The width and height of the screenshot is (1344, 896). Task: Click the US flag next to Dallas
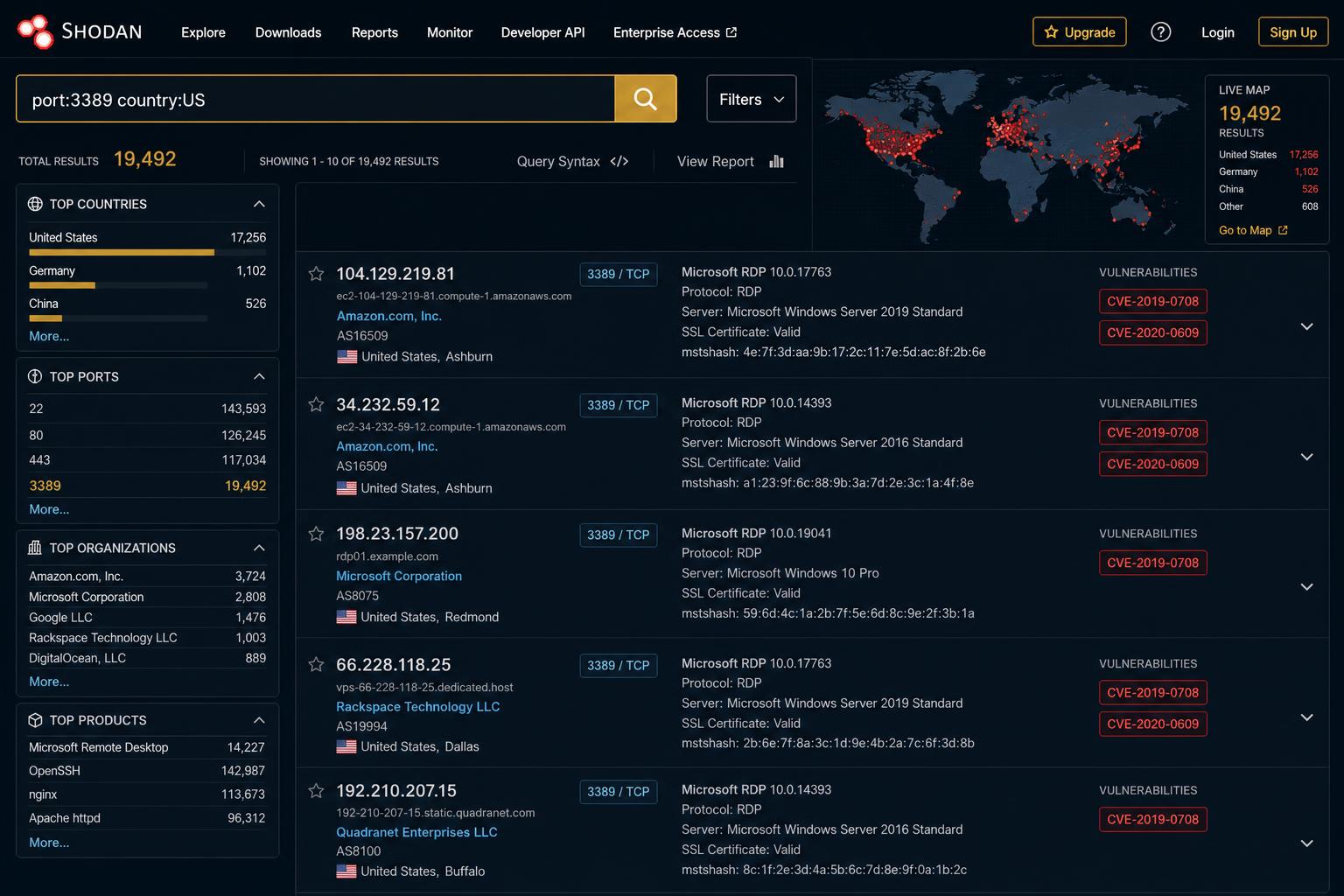click(346, 746)
